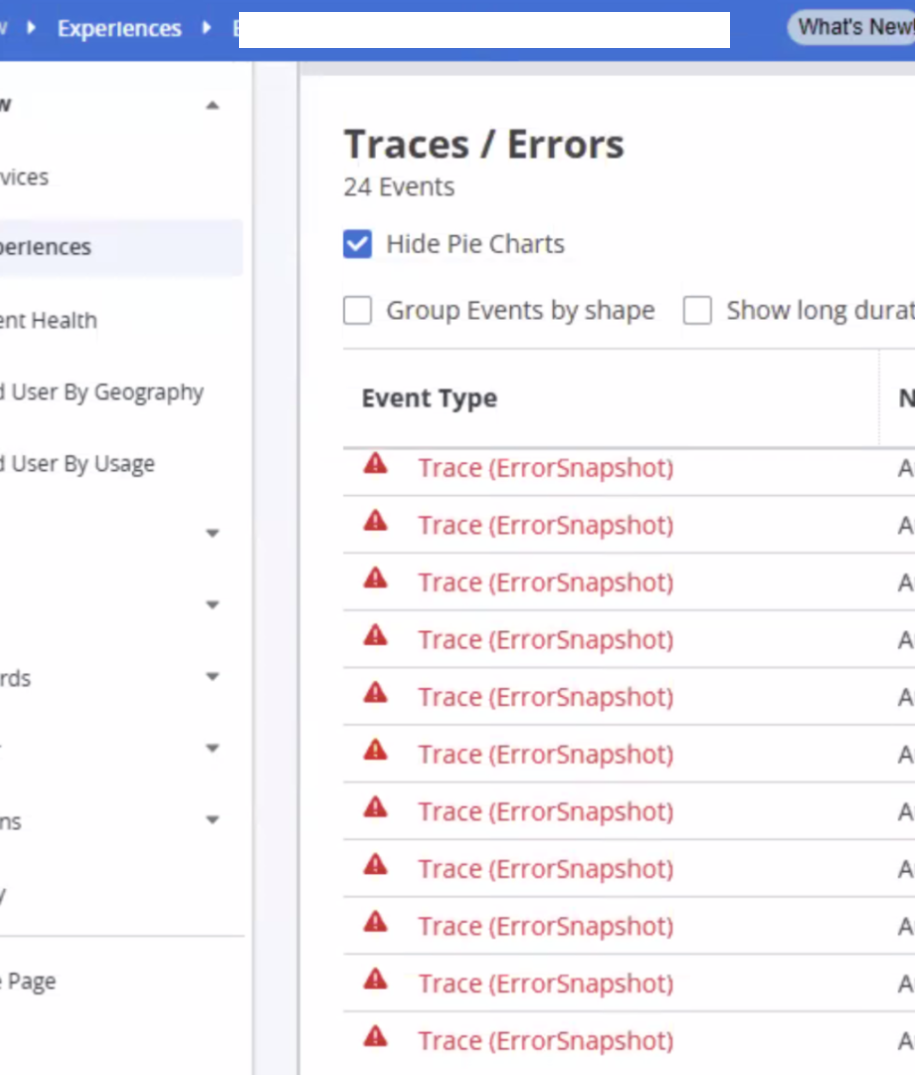Click warning icon on first Trace row
This screenshot has width=915, height=1075.
point(375,463)
